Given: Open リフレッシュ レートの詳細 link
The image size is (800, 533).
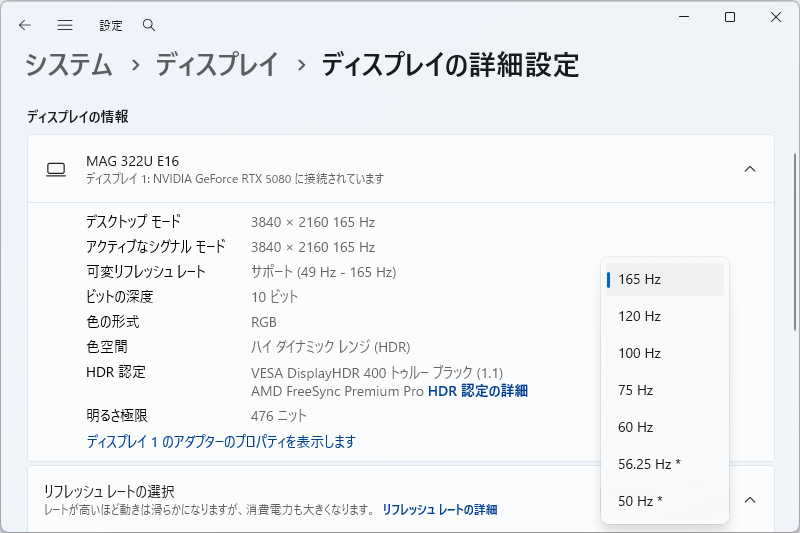Looking at the screenshot, I should click(440, 510).
